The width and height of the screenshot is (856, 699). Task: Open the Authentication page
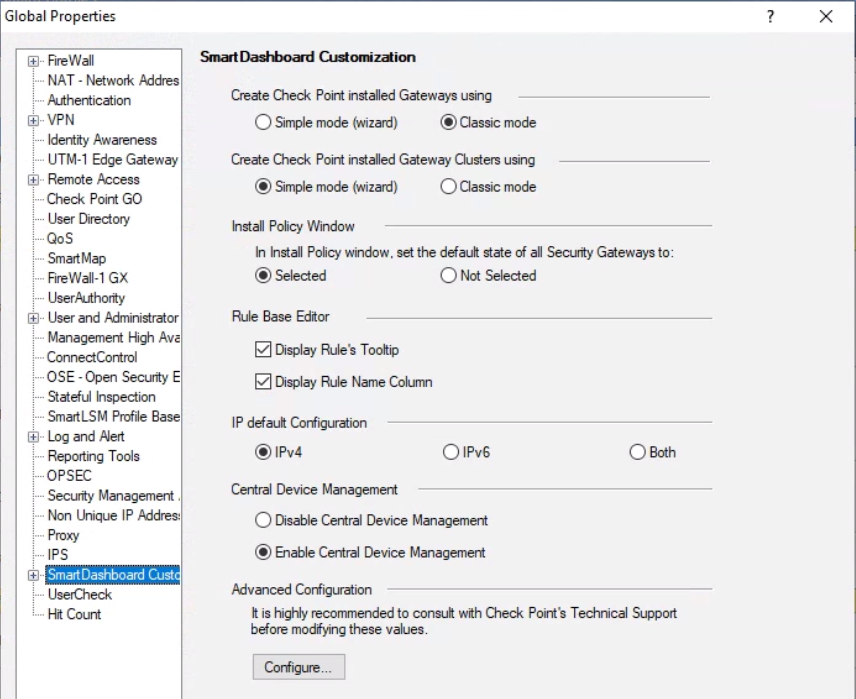(89, 100)
